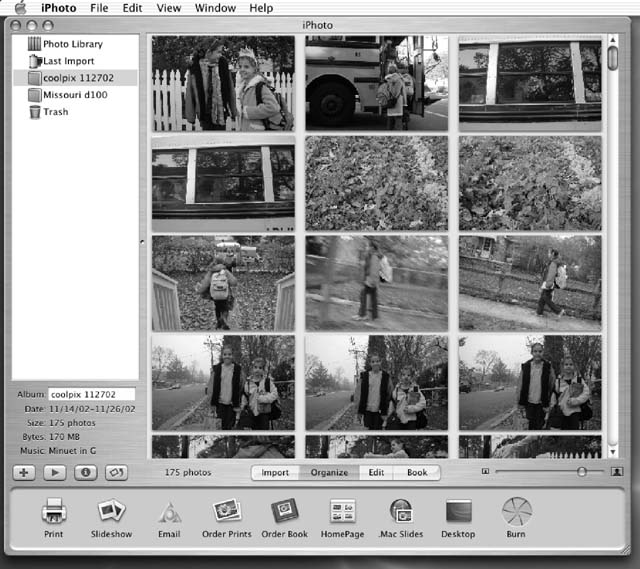
Task: Open the Window menu
Action: tap(215, 8)
